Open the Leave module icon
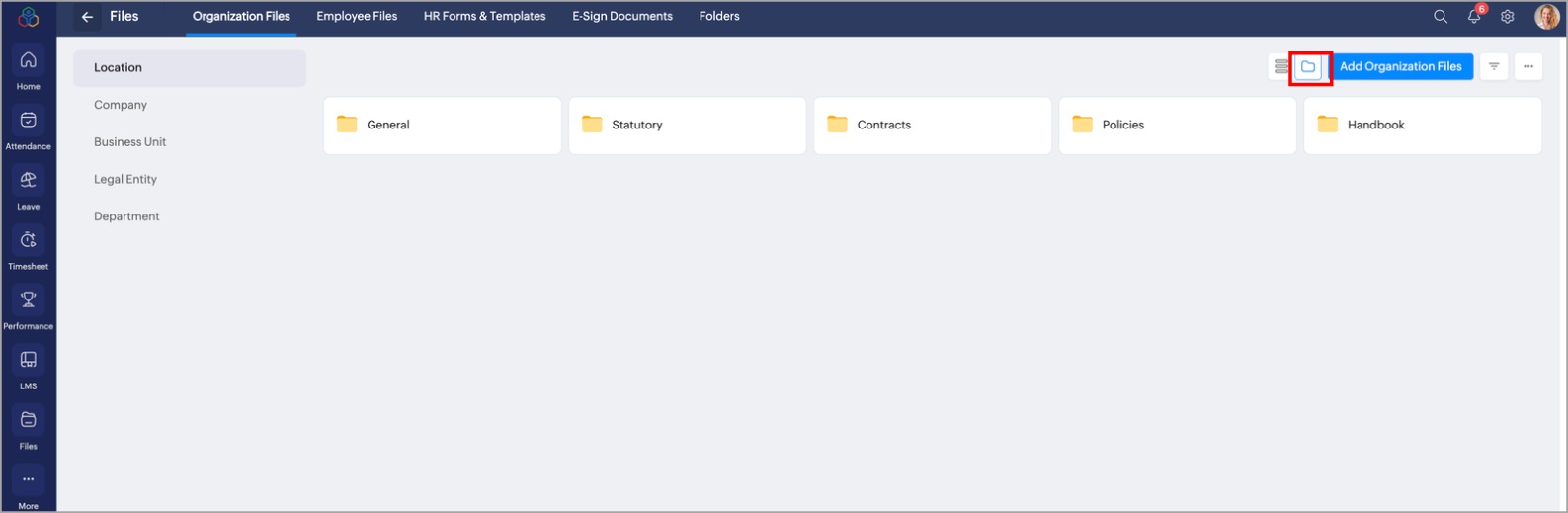Image resolution: width=1568 pixels, height=513 pixels. point(28,180)
